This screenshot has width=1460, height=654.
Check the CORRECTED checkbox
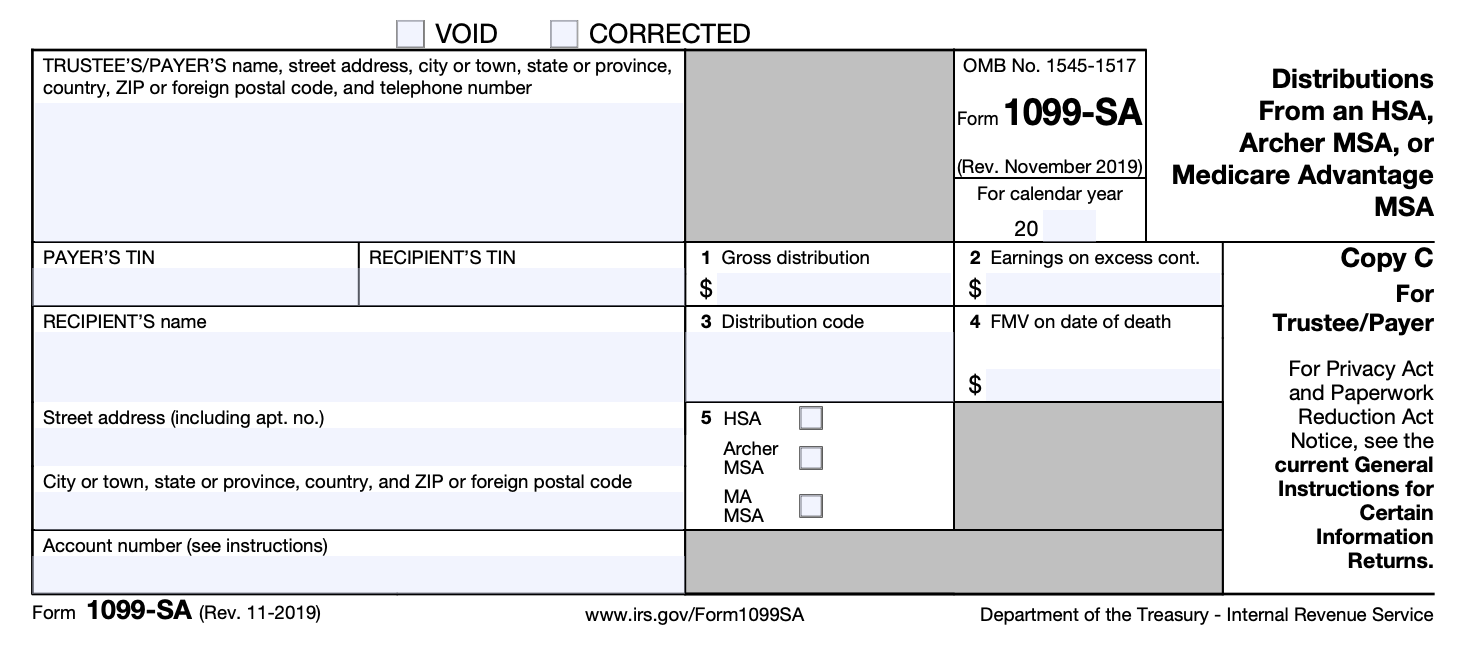click(x=564, y=34)
